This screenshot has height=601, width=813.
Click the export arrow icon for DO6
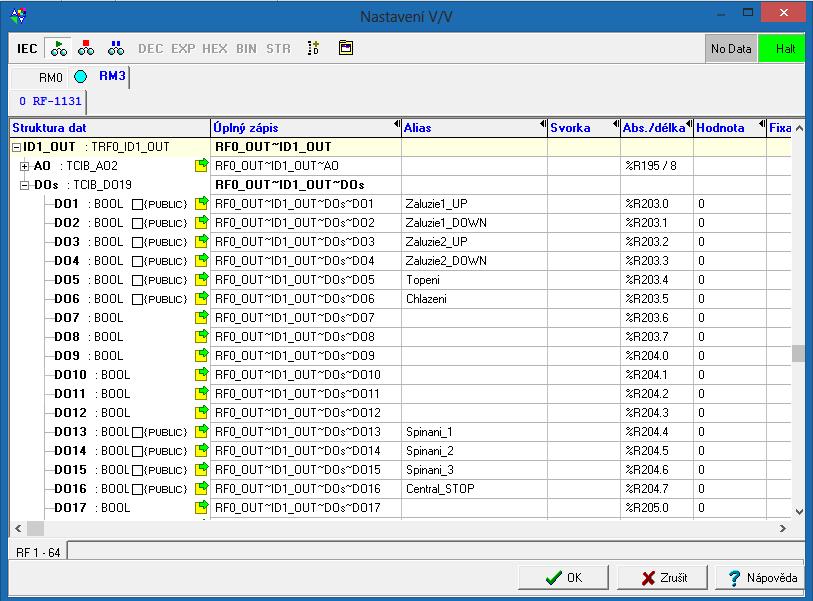[x=202, y=299]
